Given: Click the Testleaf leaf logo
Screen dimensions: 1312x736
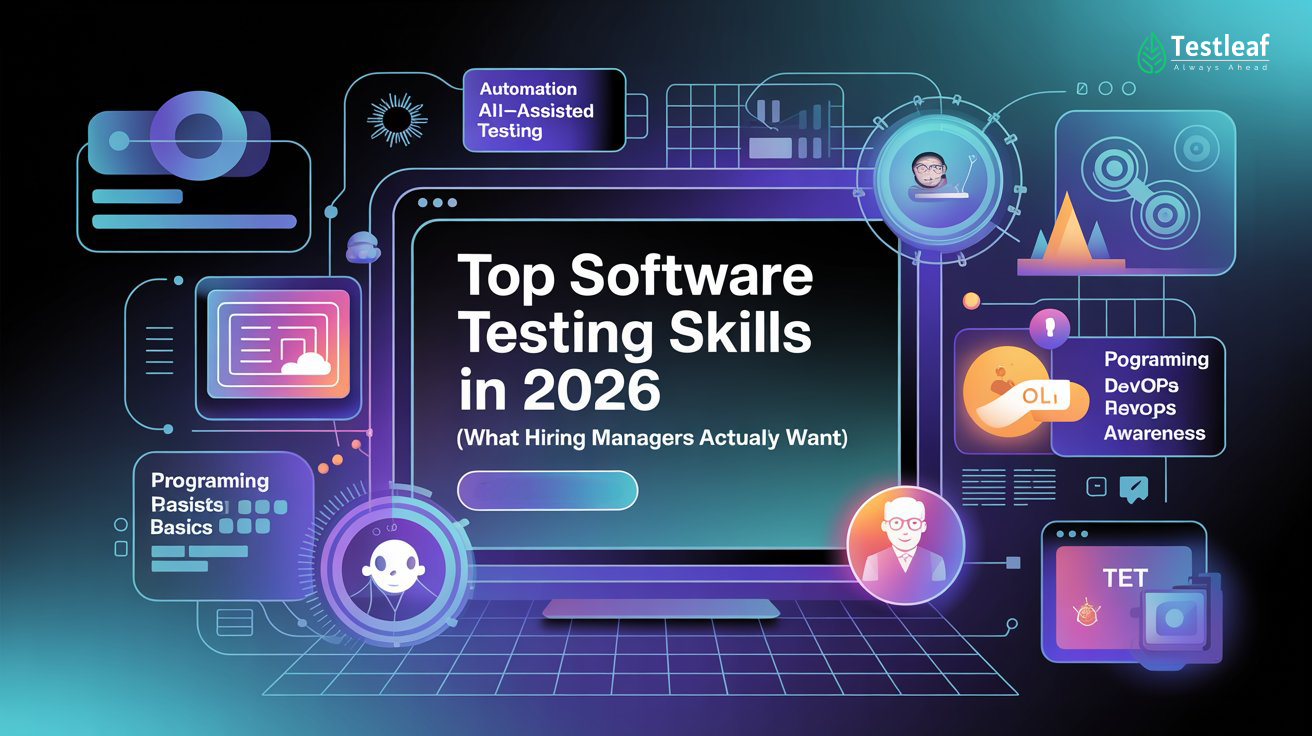Looking at the screenshot, I should pos(1153,53).
